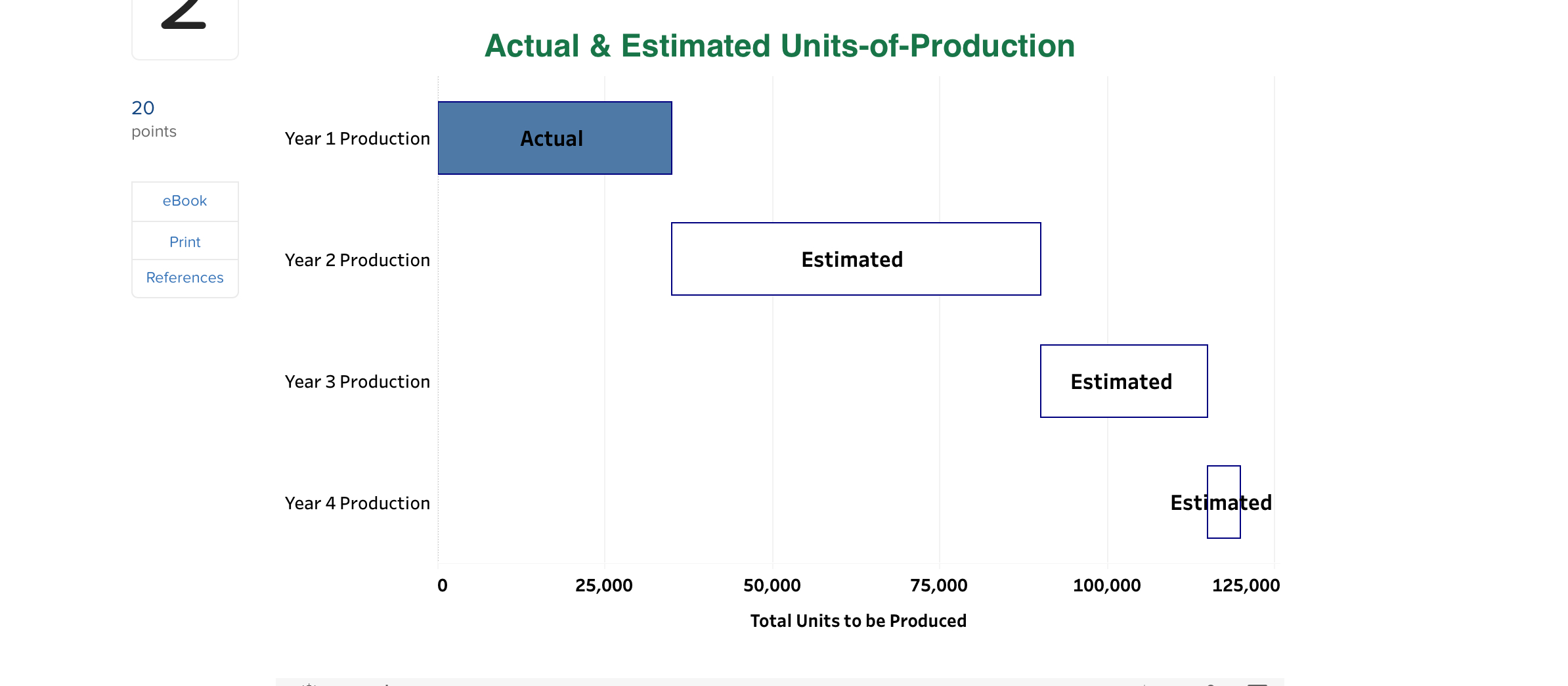Select the Estimated bar for Year 4 Production
The image size is (1568, 686).
tap(1223, 503)
